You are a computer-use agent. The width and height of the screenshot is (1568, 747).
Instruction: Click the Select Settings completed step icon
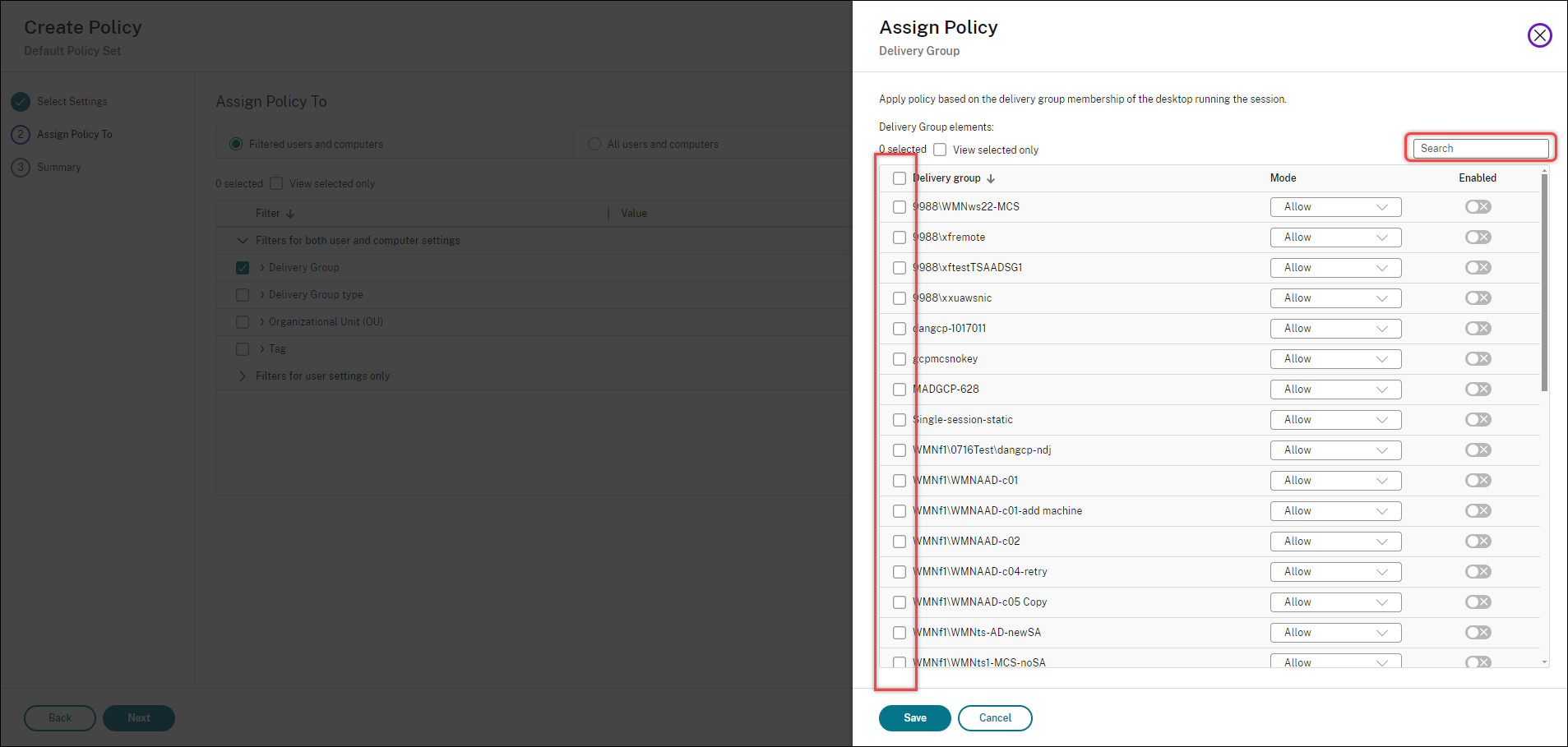pos(21,102)
